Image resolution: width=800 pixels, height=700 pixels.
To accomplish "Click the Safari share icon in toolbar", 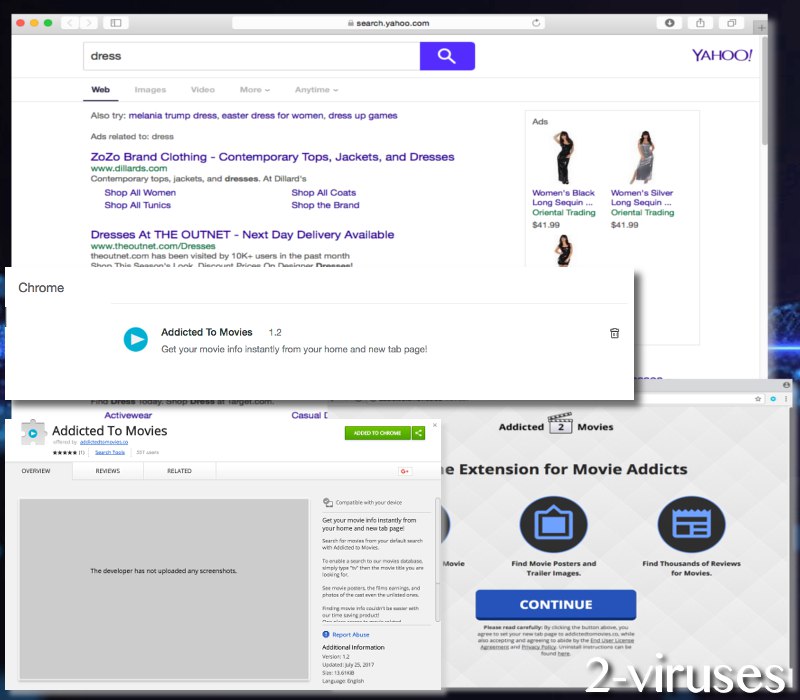I will tap(699, 23).
